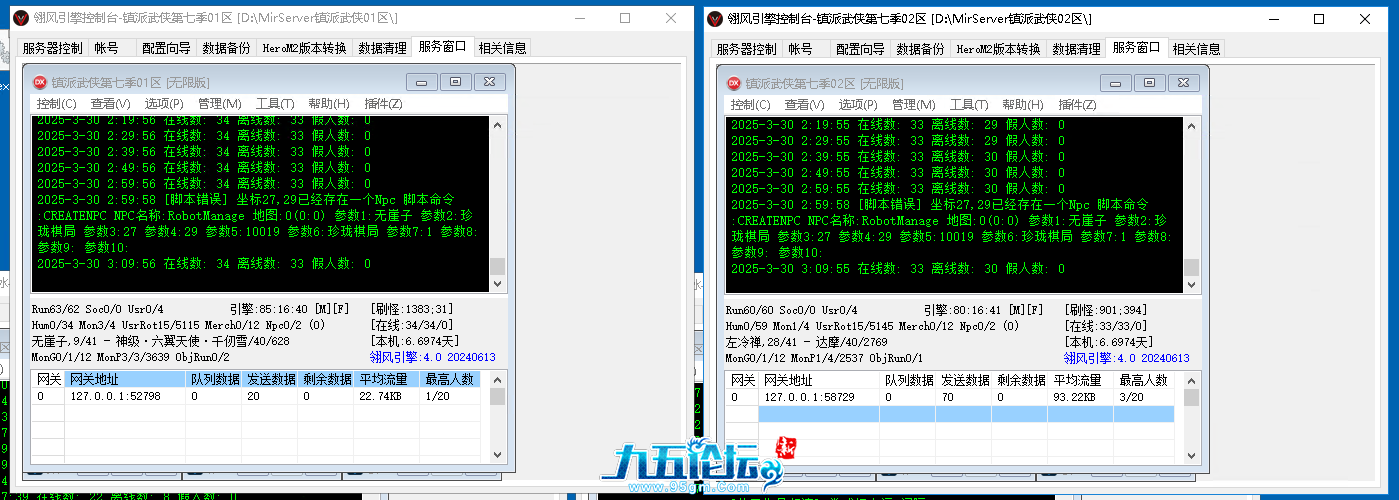Open 工具(T) menu in 02区 server window
The height and width of the screenshot is (500, 1399).
(969, 104)
